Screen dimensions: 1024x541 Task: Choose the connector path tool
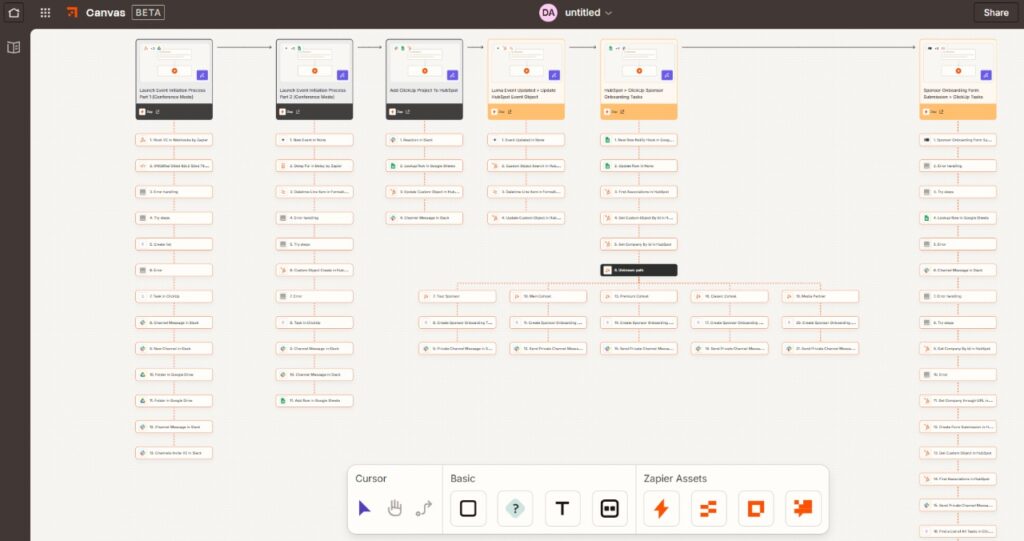(423, 508)
